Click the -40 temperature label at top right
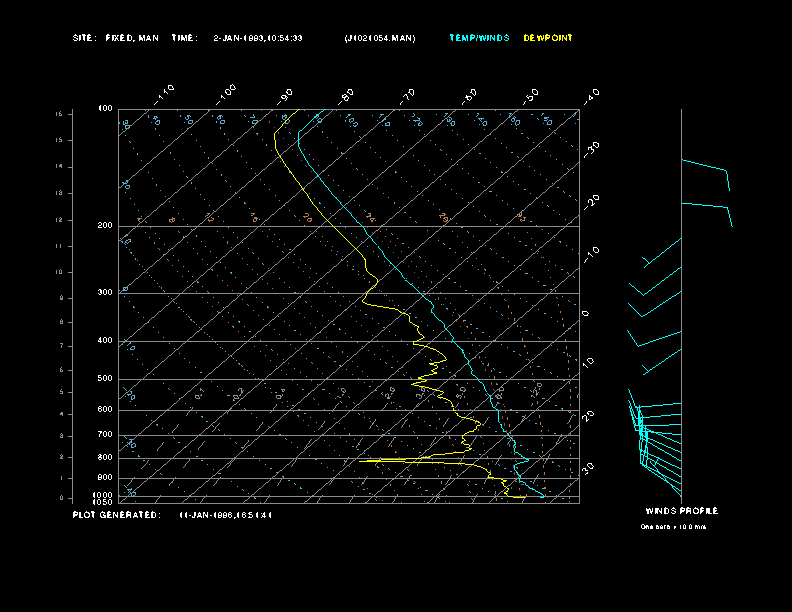Screen dimensions: 792x612 tap(590, 95)
